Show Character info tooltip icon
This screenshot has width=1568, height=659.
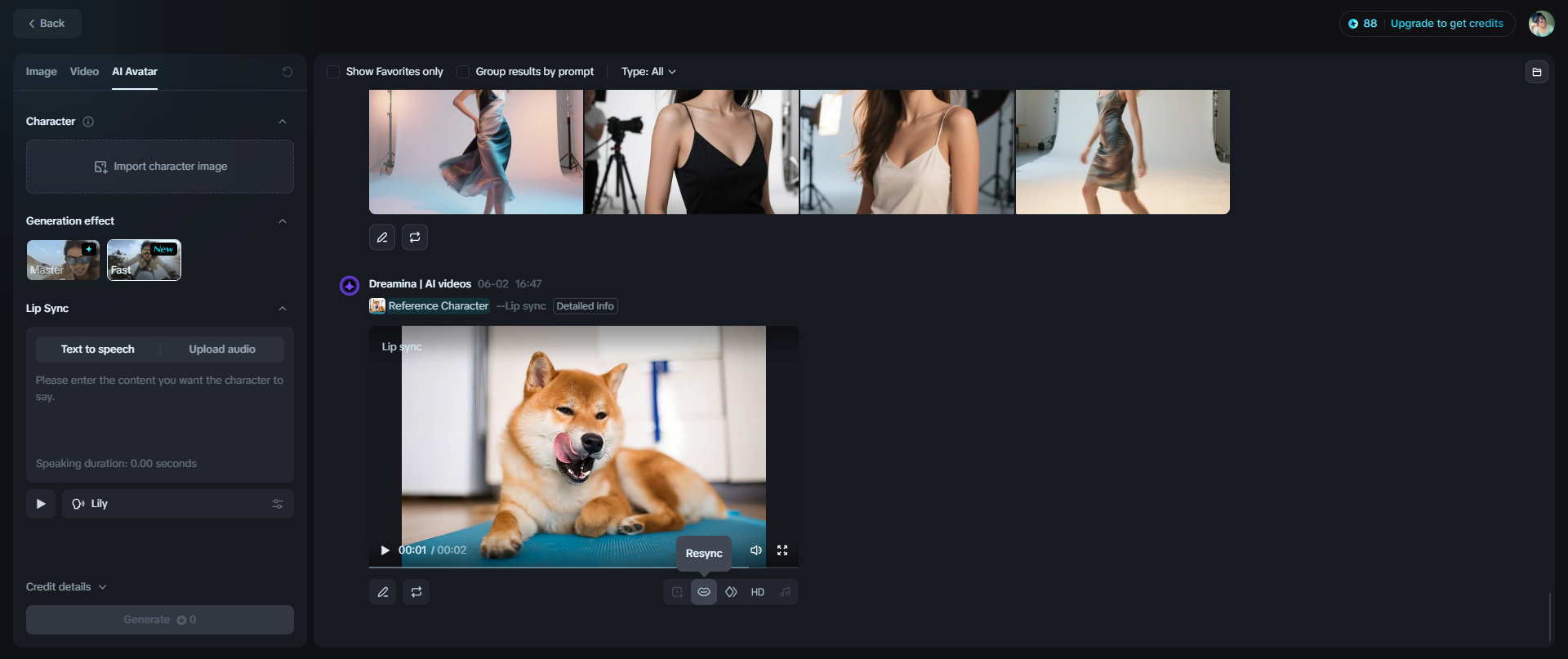[88, 122]
